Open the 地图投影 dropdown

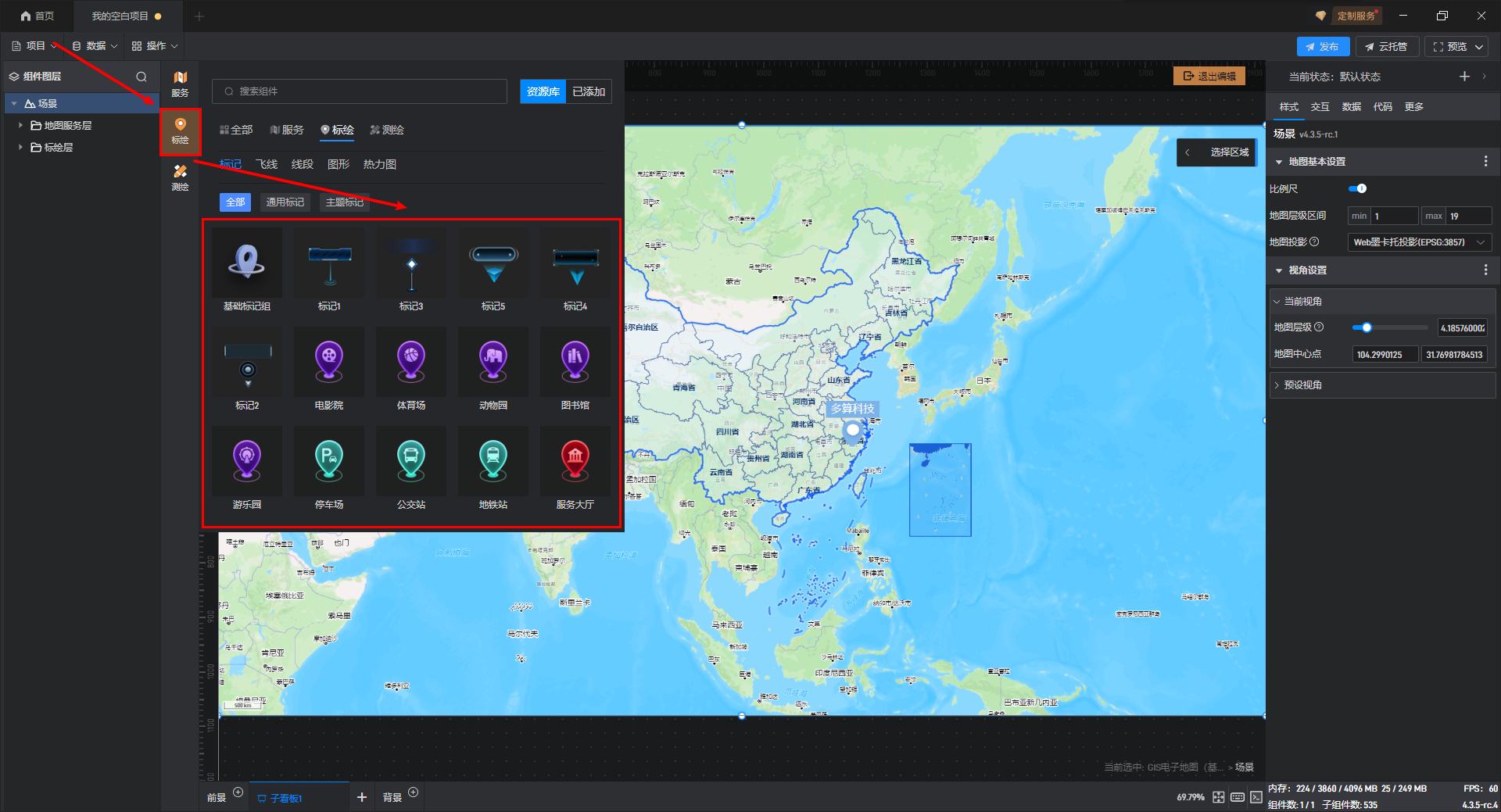tap(1418, 242)
